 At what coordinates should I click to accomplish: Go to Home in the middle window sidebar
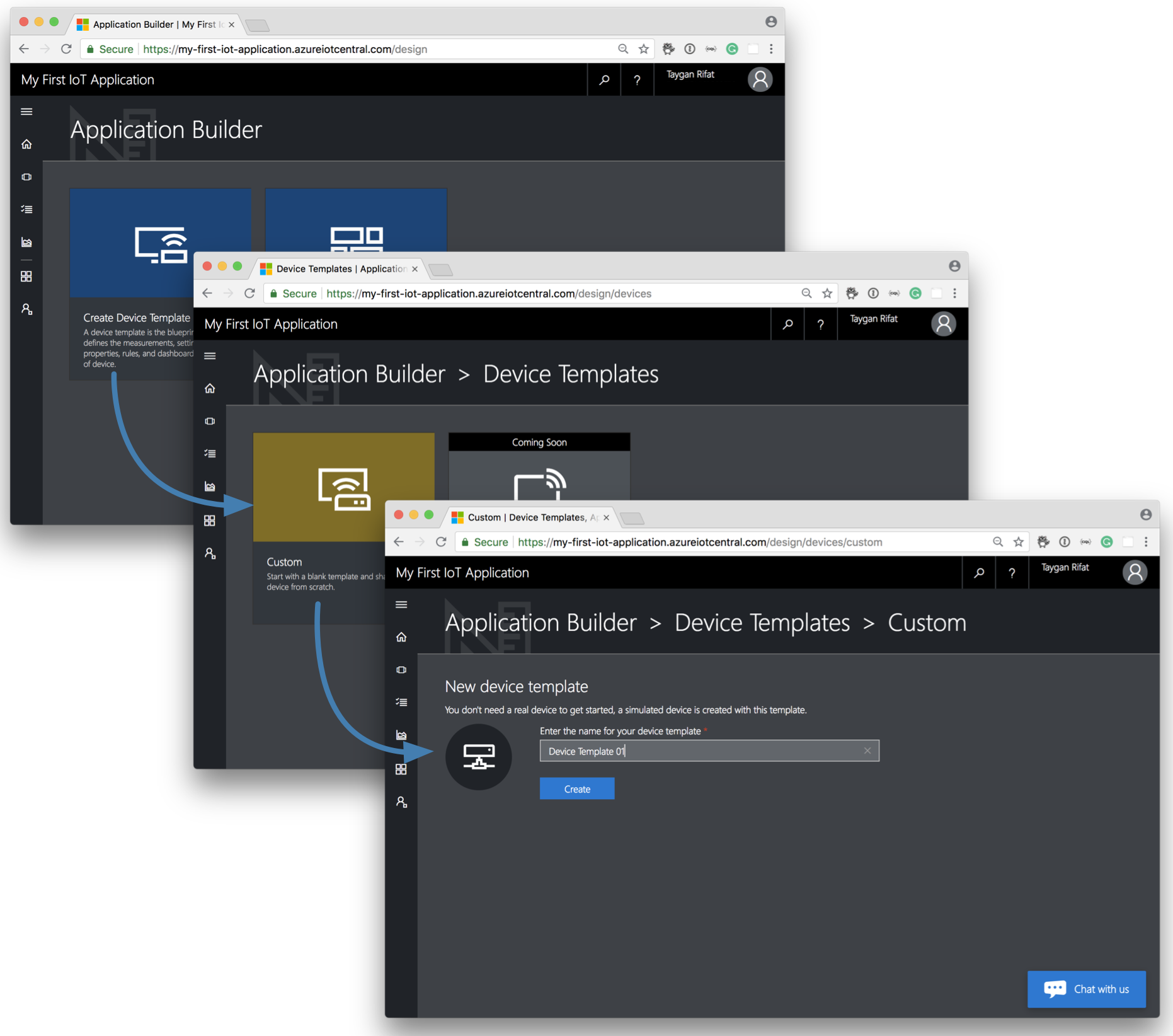(x=210, y=388)
